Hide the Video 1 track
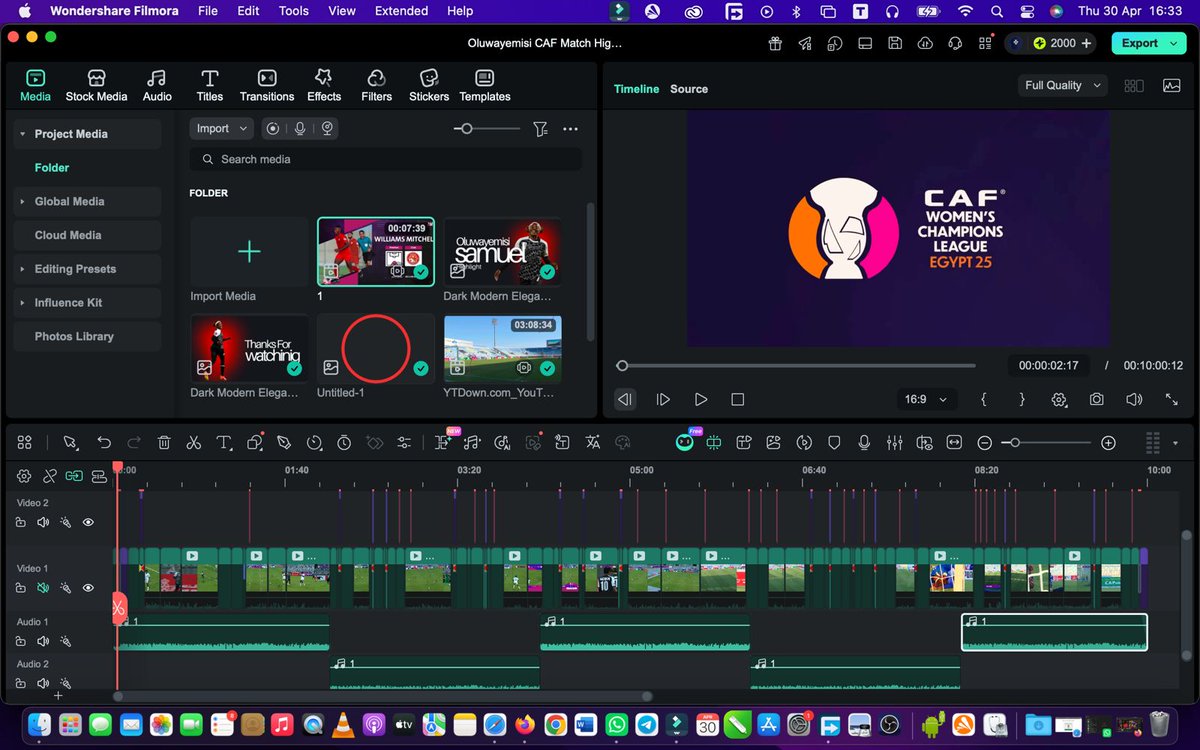Image resolution: width=1200 pixels, height=750 pixels. (88, 588)
